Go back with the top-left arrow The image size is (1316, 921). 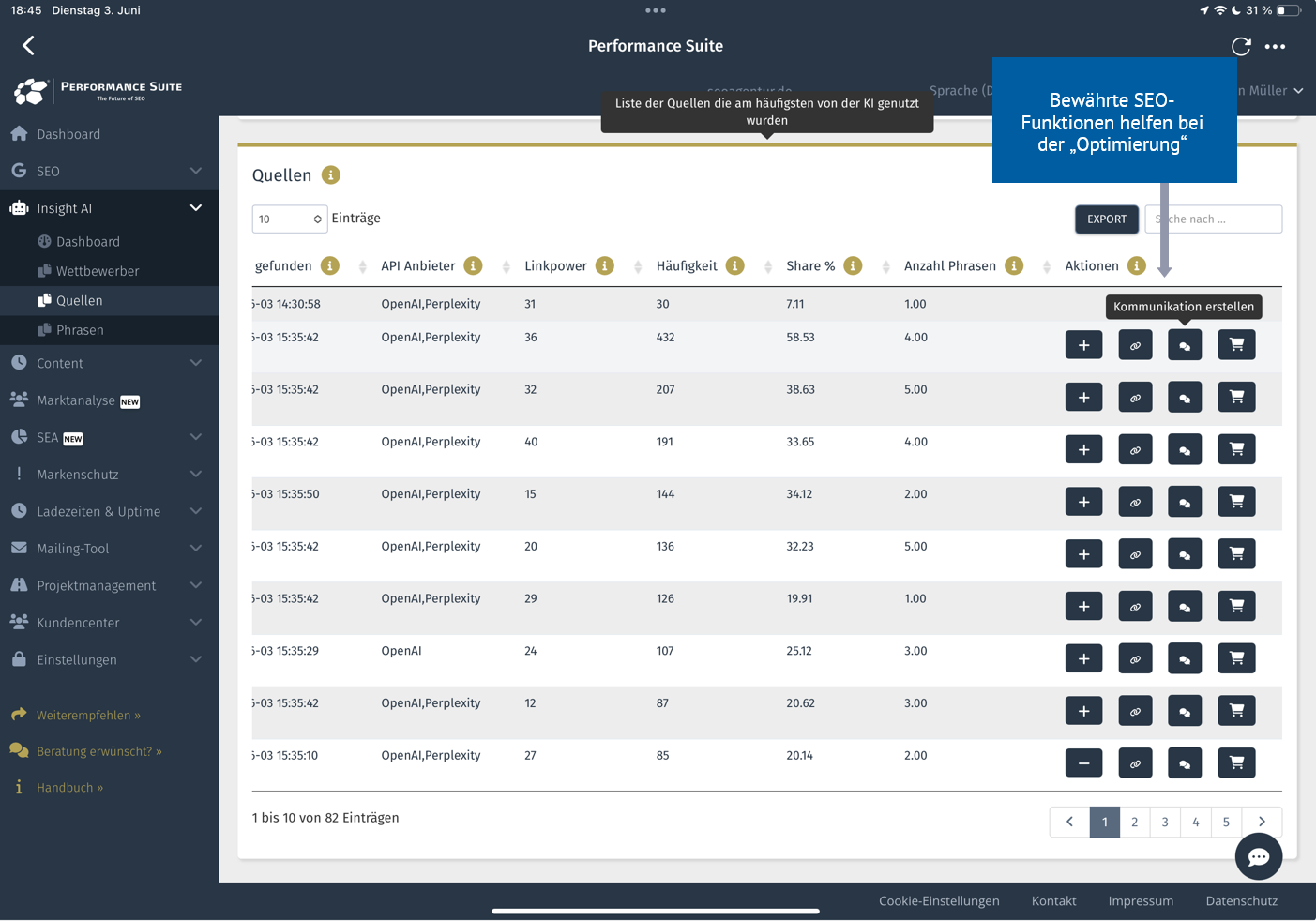pyautogui.click(x=28, y=45)
